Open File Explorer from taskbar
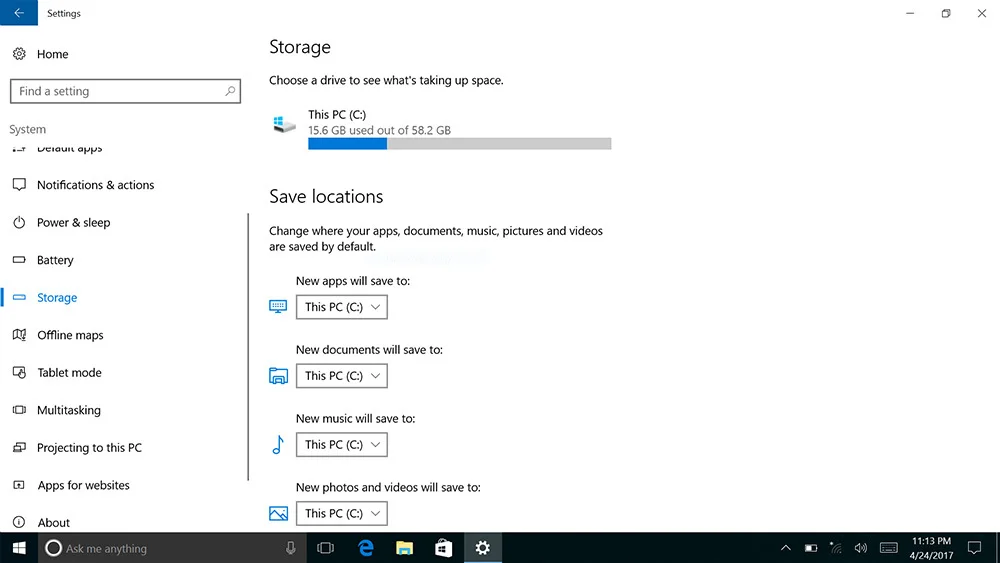 click(x=404, y=548)
